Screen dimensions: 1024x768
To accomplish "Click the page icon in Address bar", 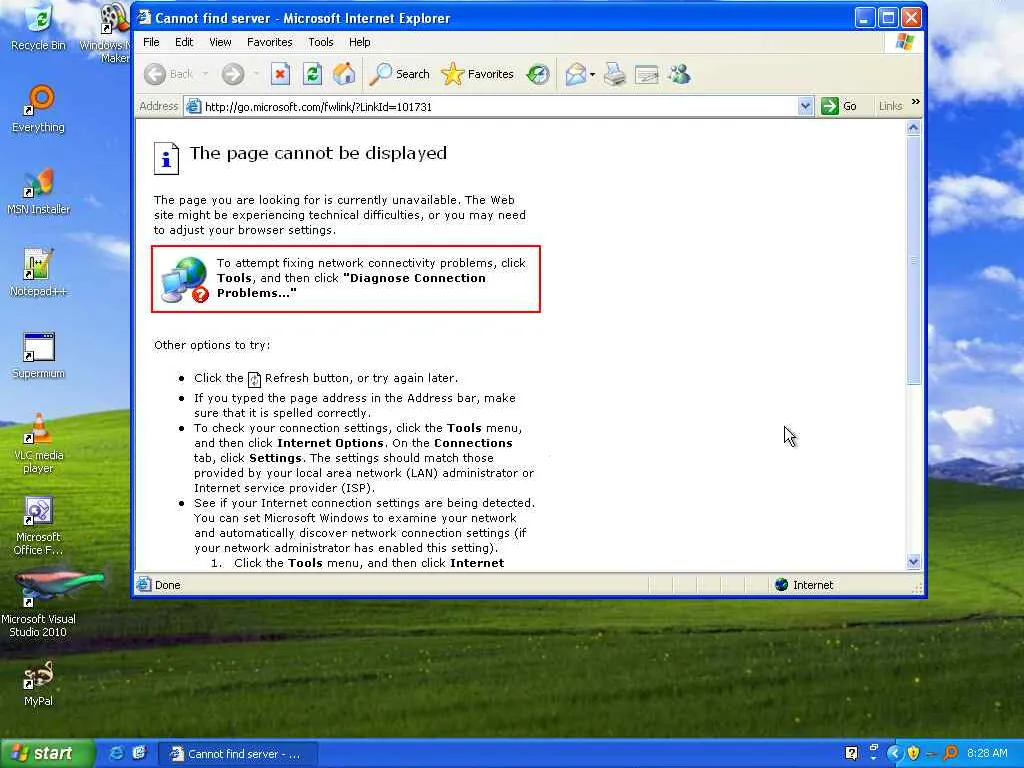I will coord(193,106).
